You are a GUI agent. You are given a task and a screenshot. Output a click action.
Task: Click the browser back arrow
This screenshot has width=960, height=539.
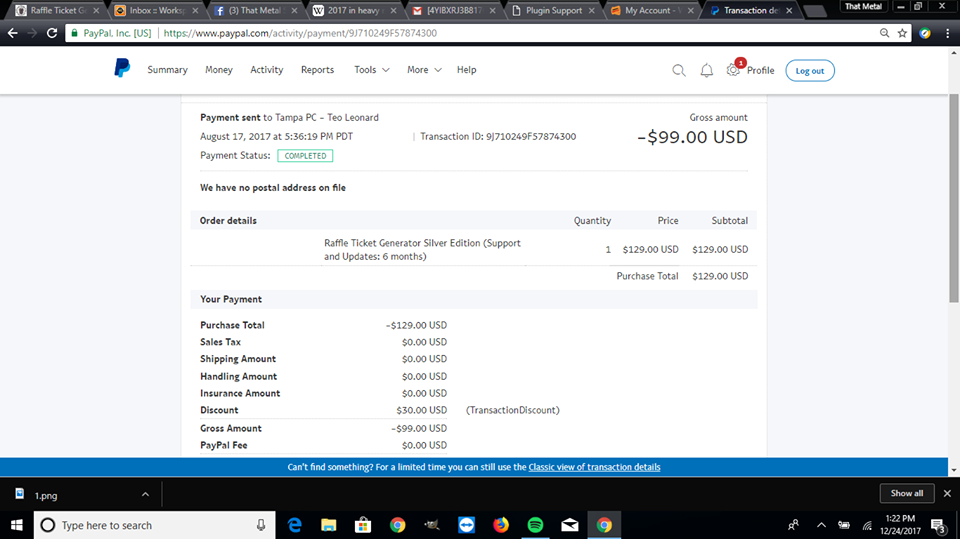point(13,33)
